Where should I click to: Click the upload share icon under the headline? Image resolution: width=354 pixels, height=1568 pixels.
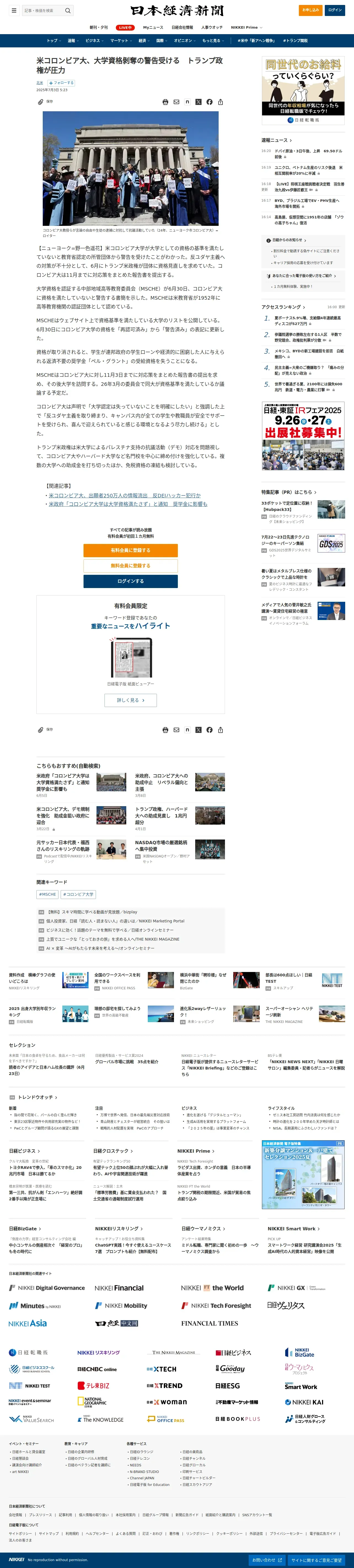221,102
